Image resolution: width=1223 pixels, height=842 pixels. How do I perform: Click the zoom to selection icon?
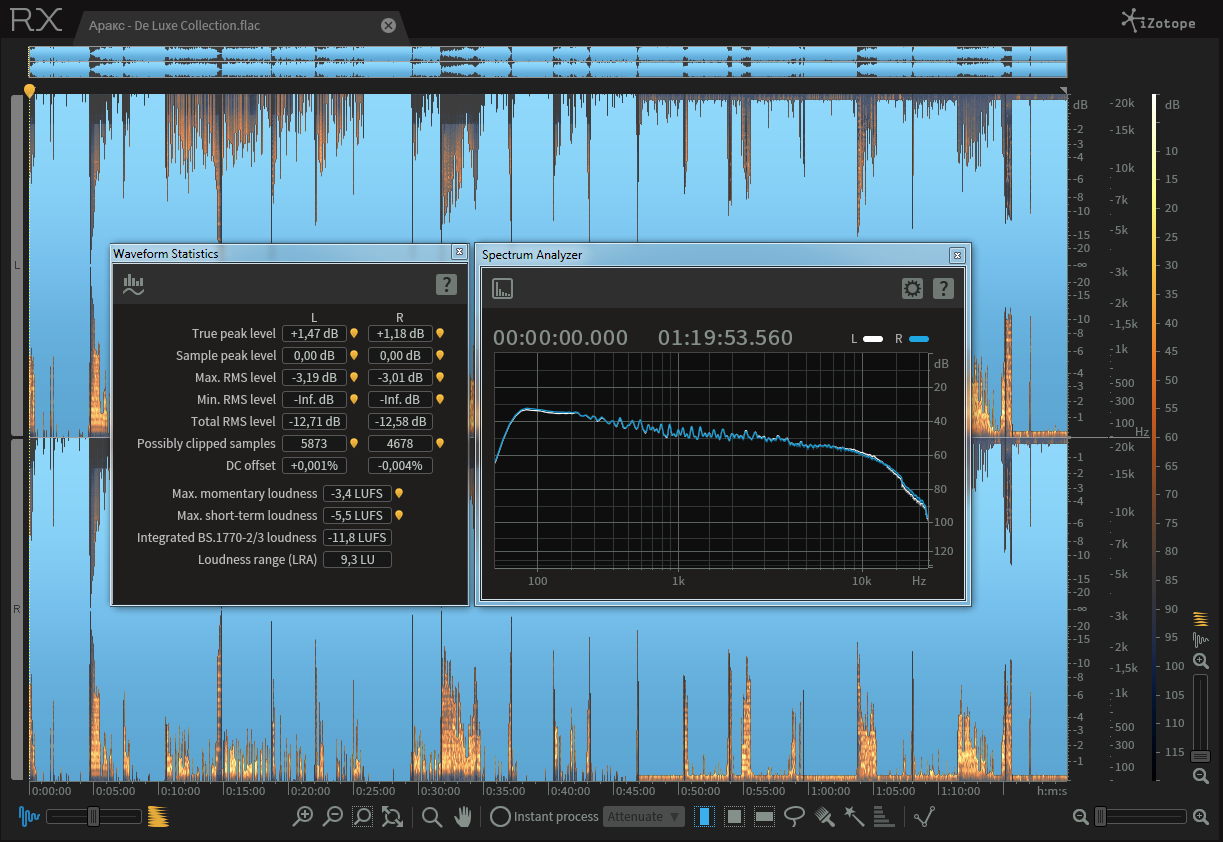(363, 817)
